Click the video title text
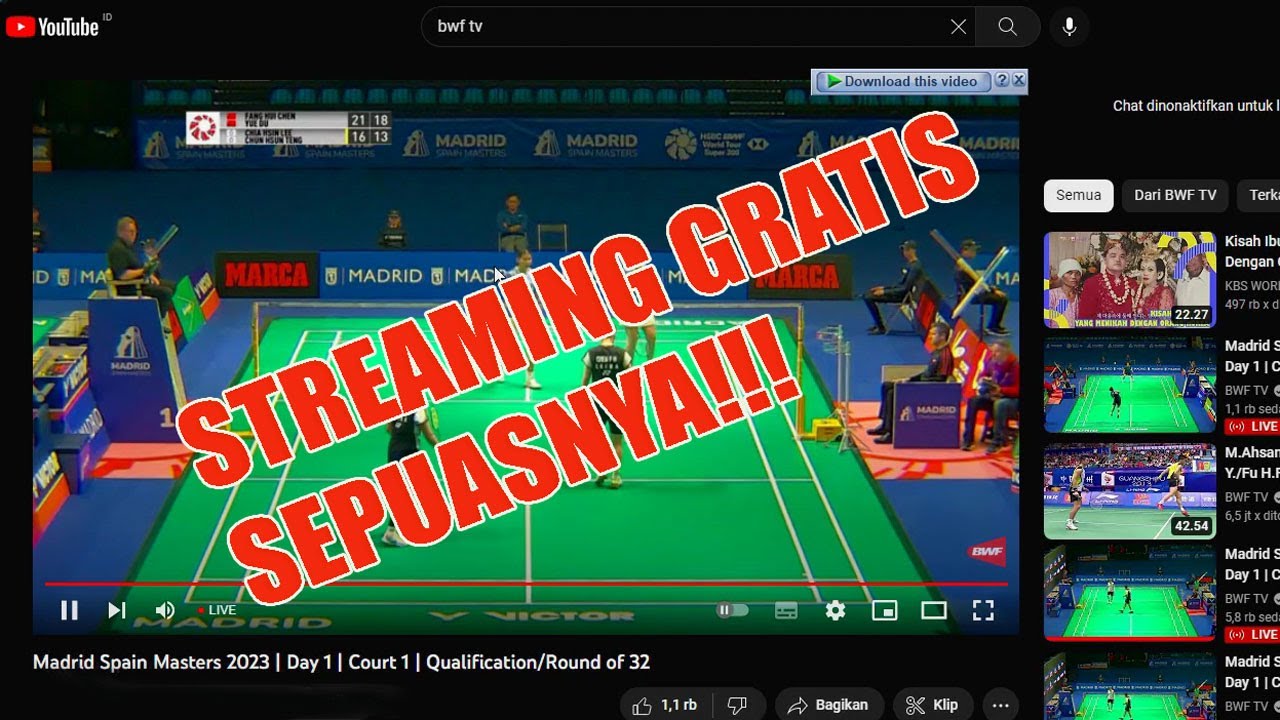Image resolution: width=1280 pixels, height=720 pixels. point(341,662)
